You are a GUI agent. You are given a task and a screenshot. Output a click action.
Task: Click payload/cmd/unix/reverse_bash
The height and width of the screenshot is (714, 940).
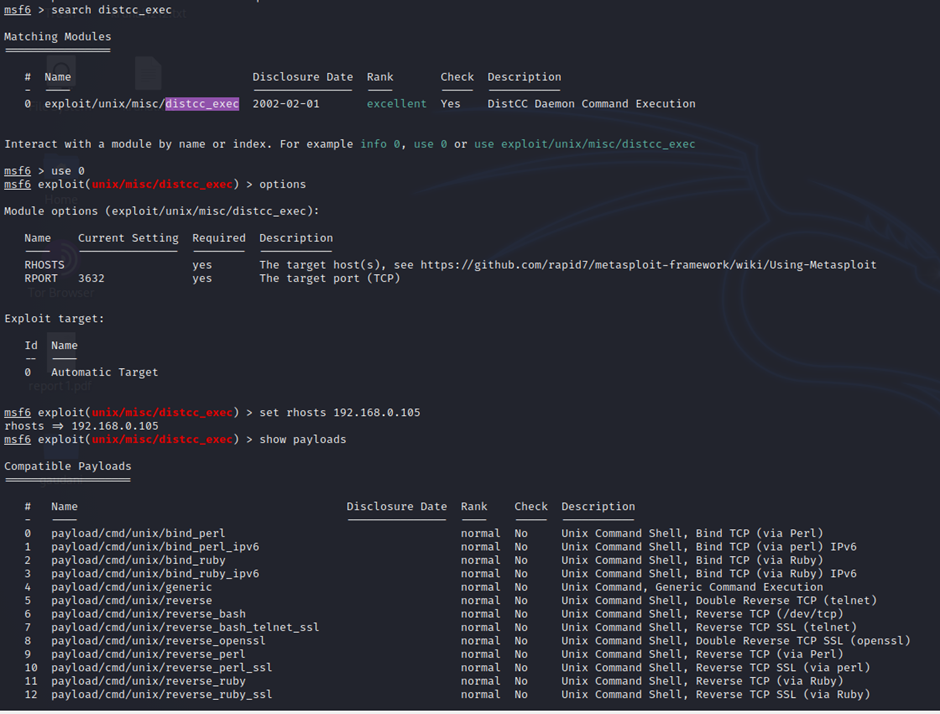click(x=148, y=614)
